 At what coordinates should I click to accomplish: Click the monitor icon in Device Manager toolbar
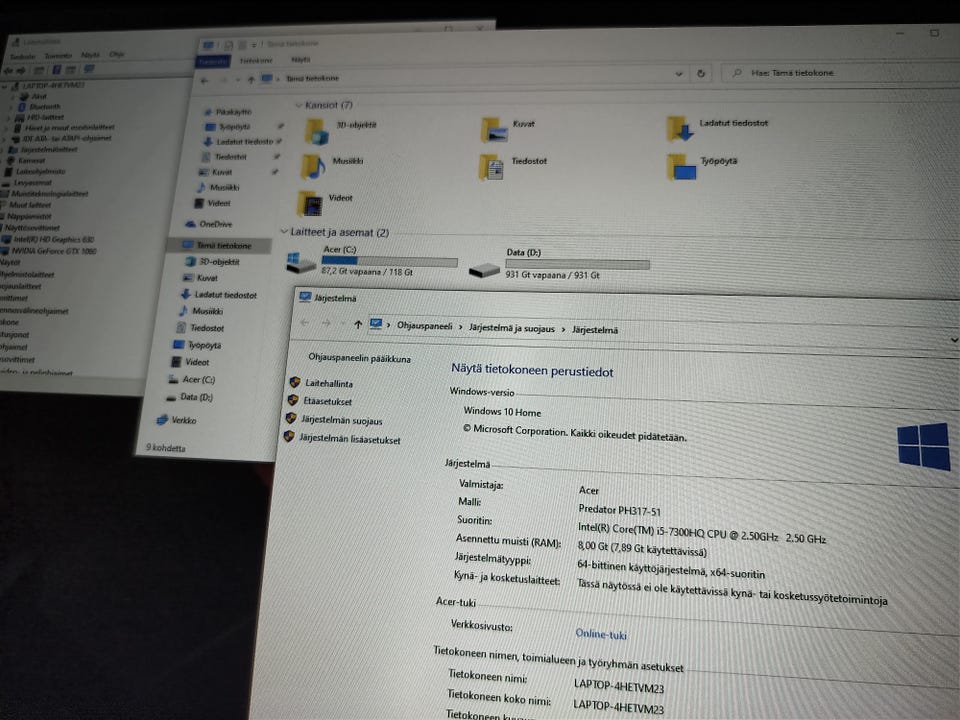[x=89, y=69]
